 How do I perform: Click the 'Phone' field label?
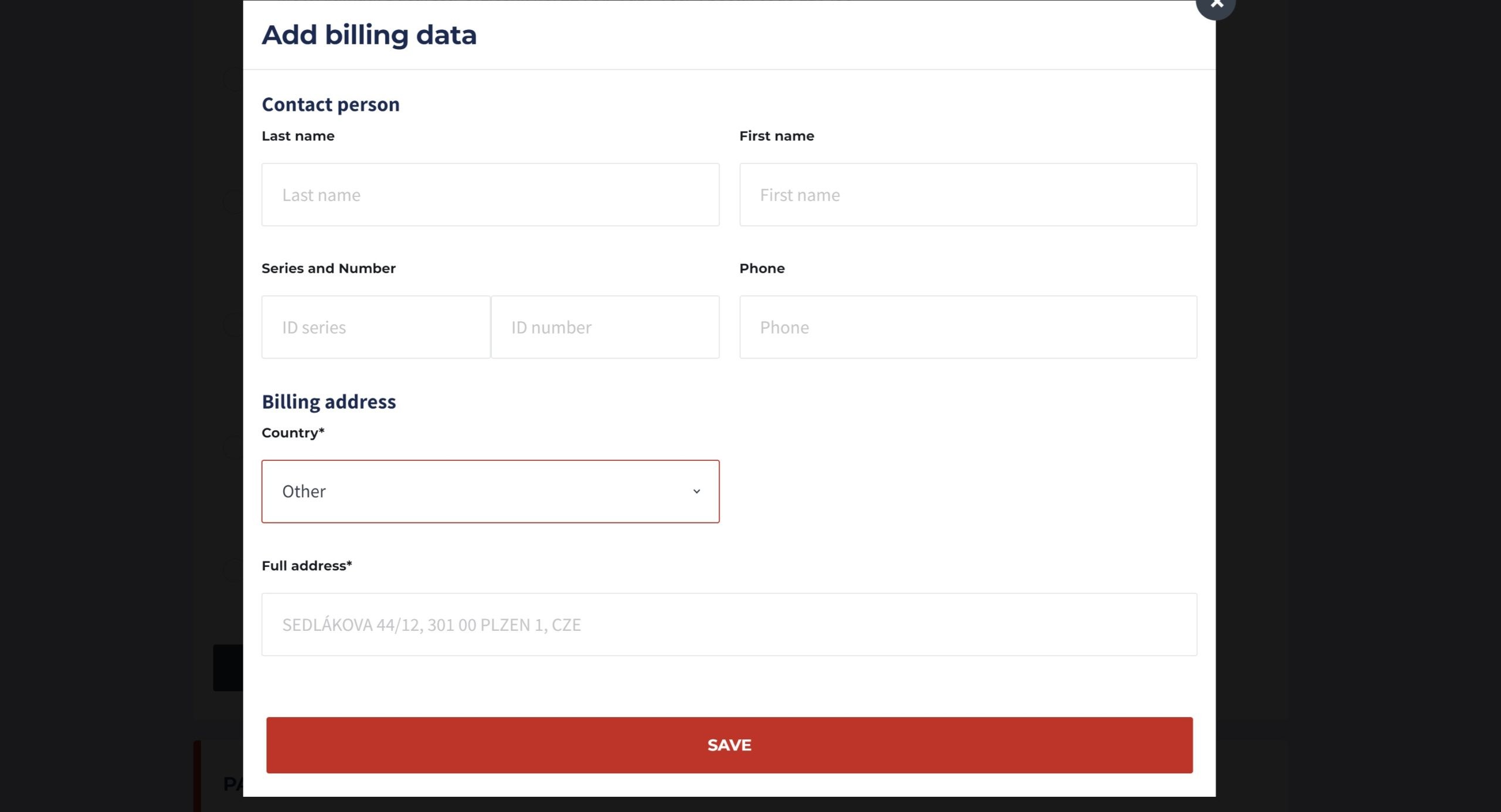[762, 269]
